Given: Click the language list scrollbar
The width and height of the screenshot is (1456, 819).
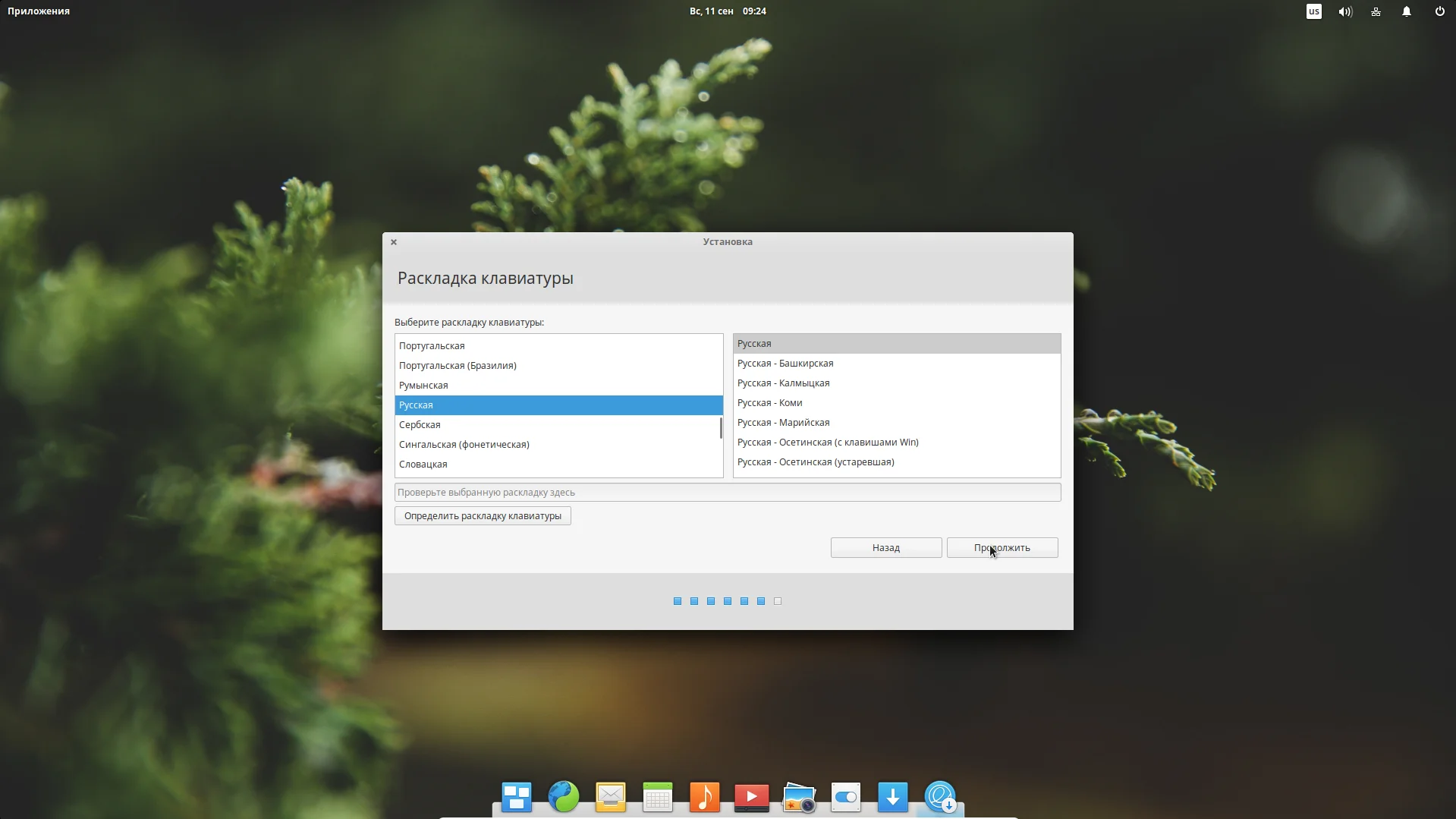Looking at the screenshot, I should pos(721,428).
